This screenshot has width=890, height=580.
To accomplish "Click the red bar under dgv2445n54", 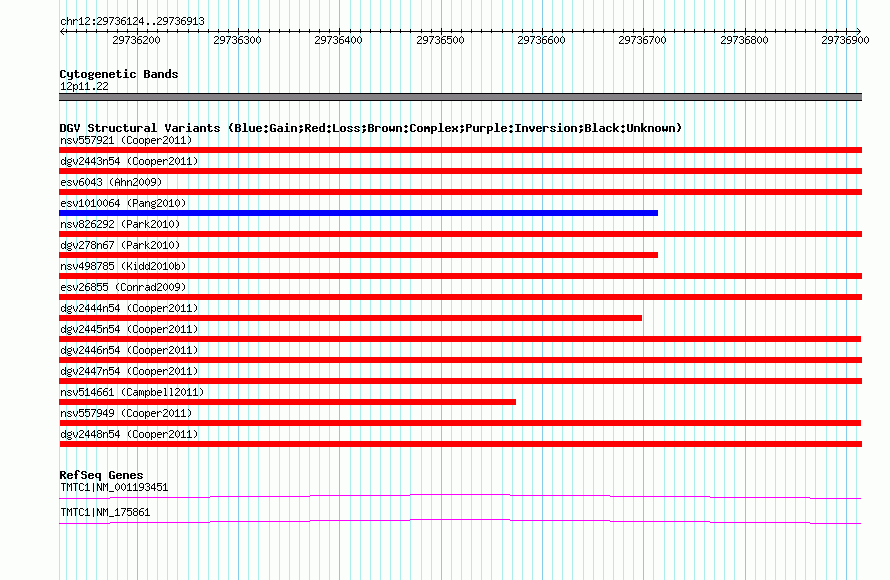I will pyautogui.click(x=460, y=339).
